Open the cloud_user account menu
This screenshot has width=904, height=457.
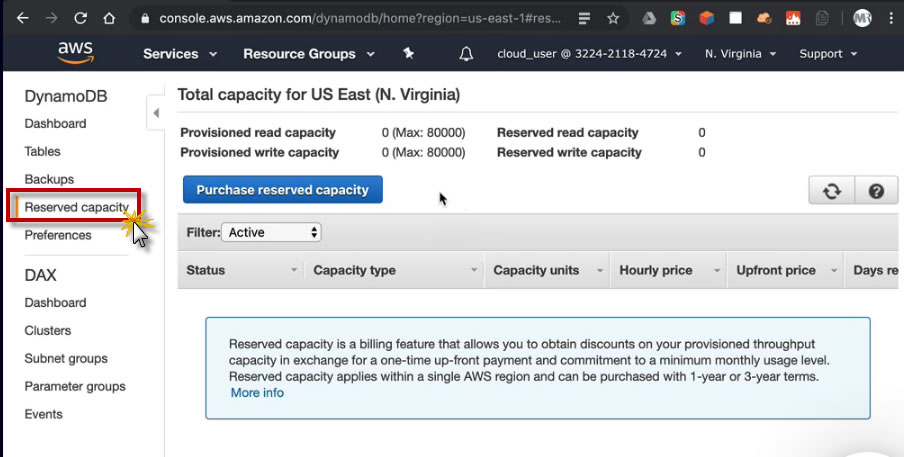(x=589, y=54)
